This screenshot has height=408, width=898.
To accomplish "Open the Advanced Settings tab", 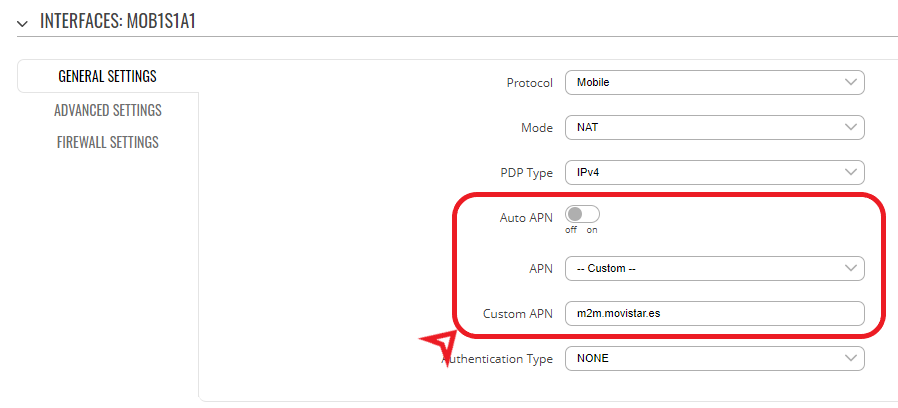I will click(107, 110).
